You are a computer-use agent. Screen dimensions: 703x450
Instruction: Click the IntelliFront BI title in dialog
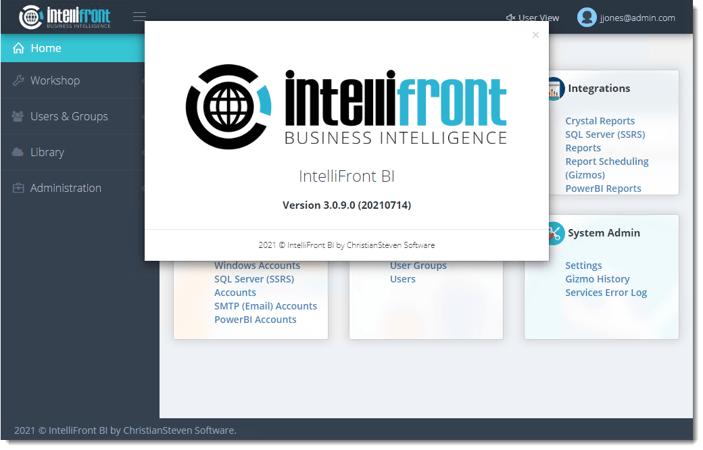(347, 177)
